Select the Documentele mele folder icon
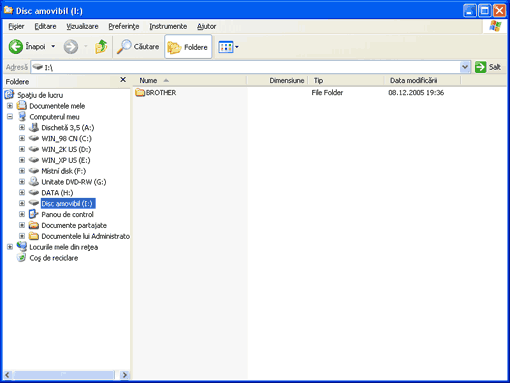The height and width of the screenshot is (383, 510). click(22, 106)
